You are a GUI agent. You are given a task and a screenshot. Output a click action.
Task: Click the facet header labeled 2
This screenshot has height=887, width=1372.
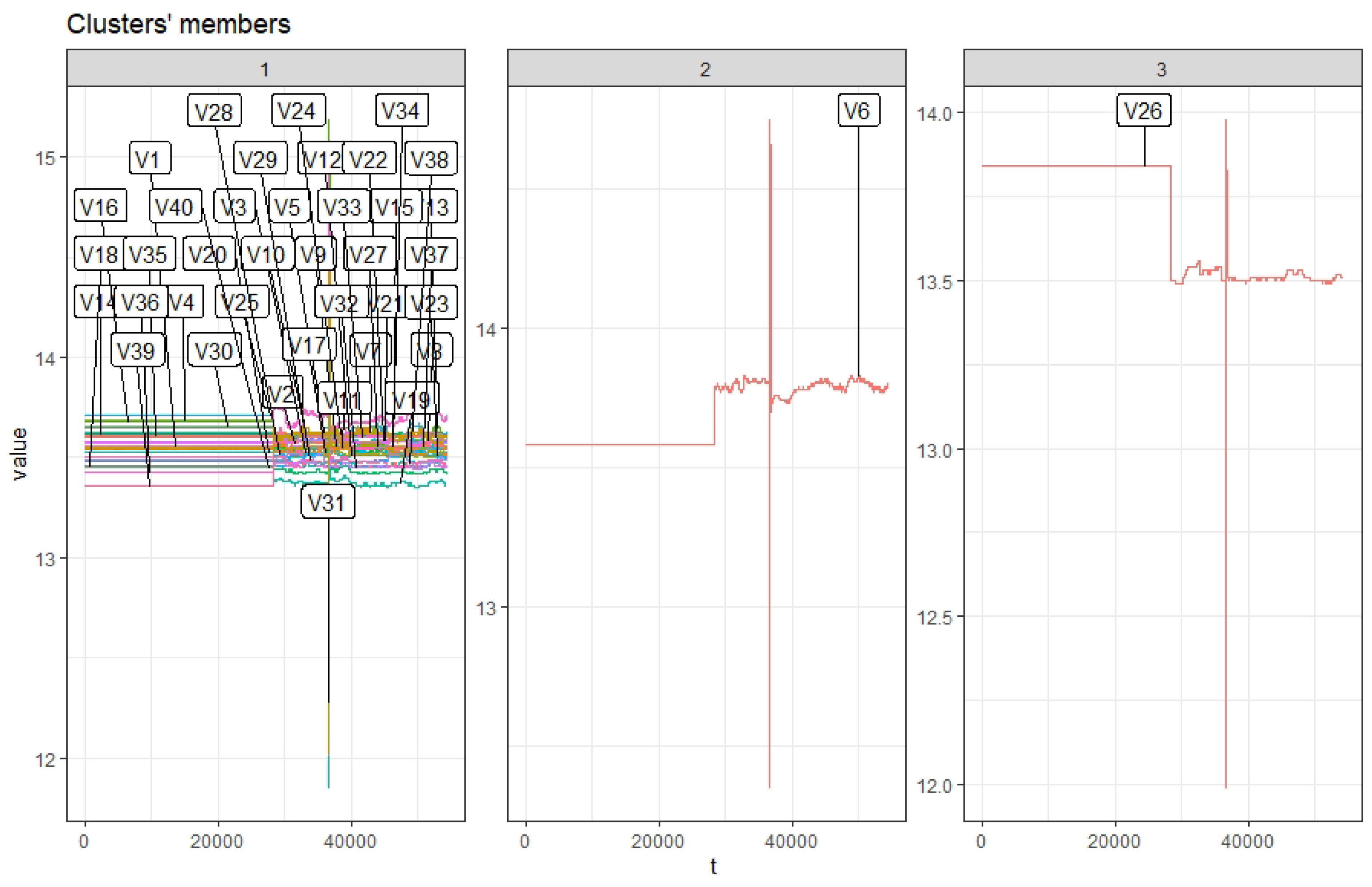(x=705, y=69)
